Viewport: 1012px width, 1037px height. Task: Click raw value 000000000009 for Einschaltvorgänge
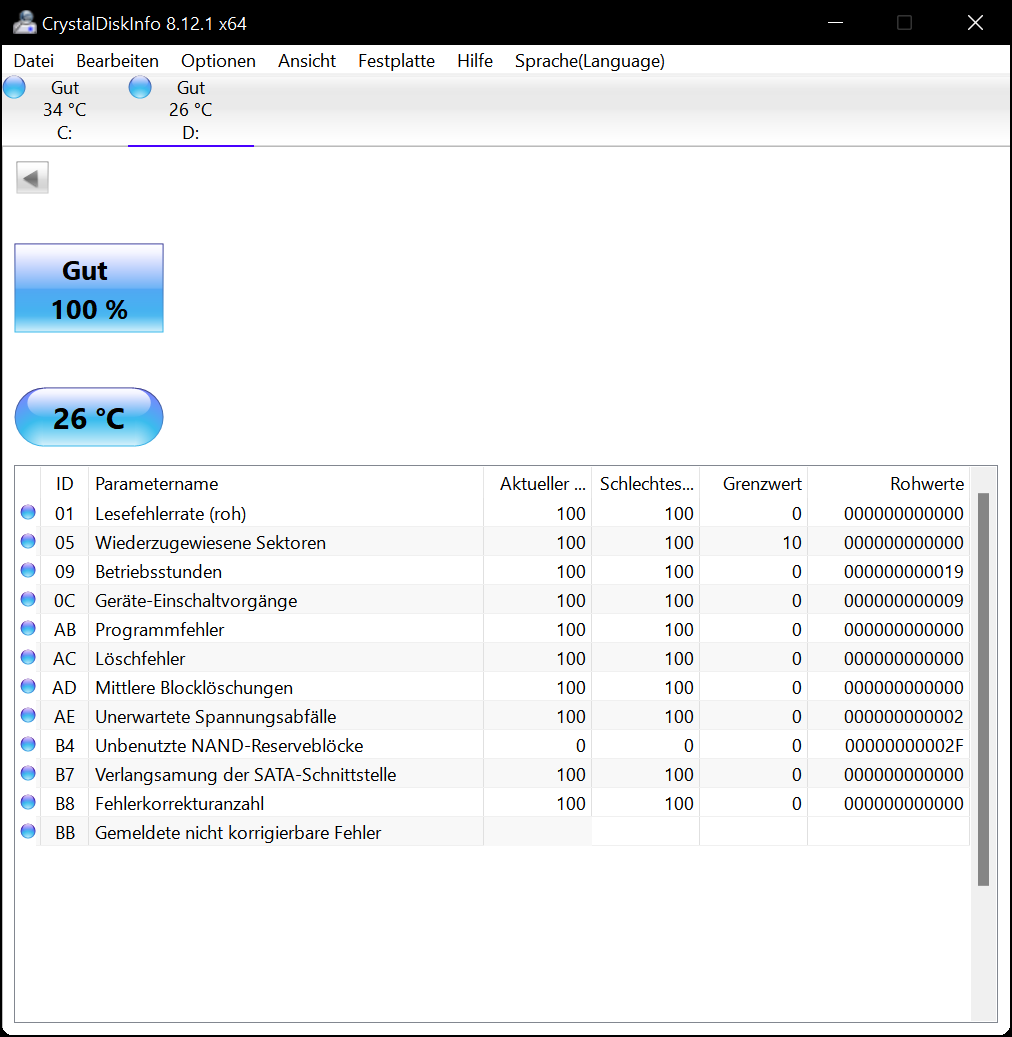[904, 601]
